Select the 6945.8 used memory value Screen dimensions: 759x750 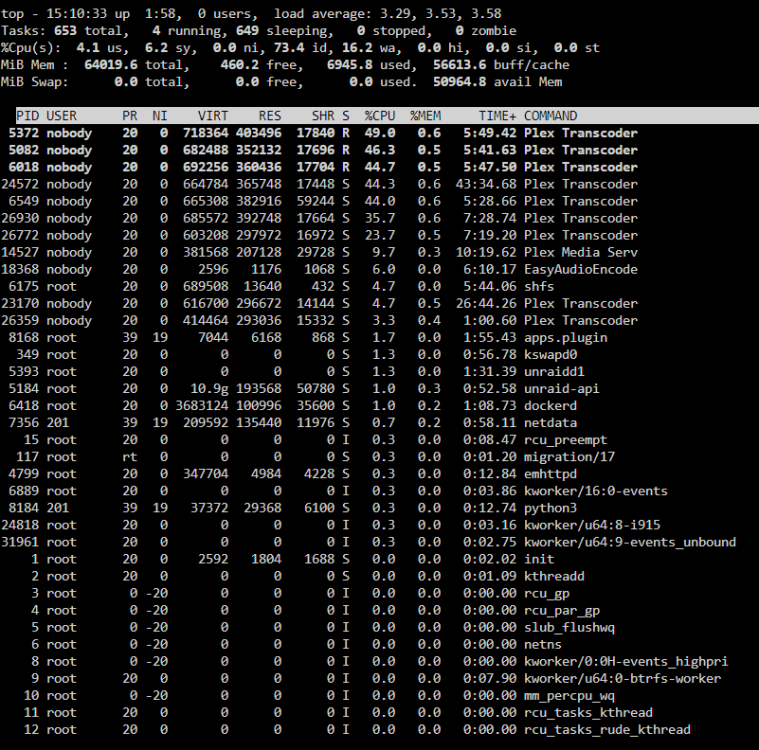[349, 65]
